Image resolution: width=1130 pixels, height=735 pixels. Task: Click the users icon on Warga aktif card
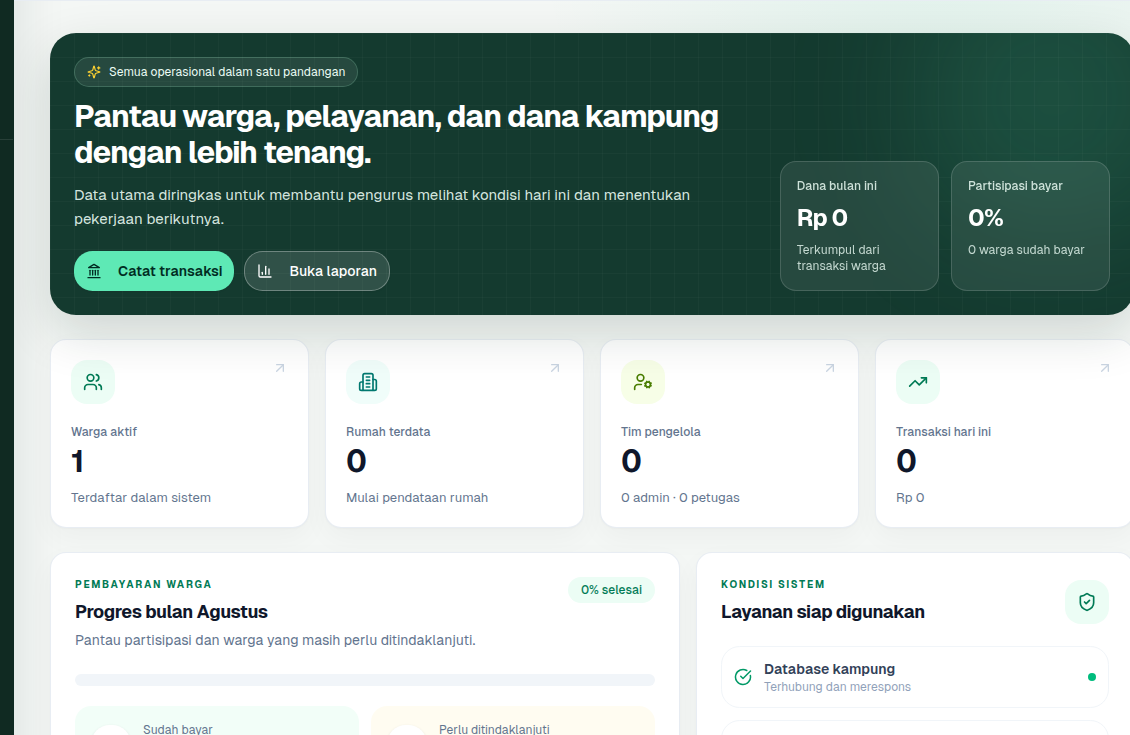click(93, 382)
